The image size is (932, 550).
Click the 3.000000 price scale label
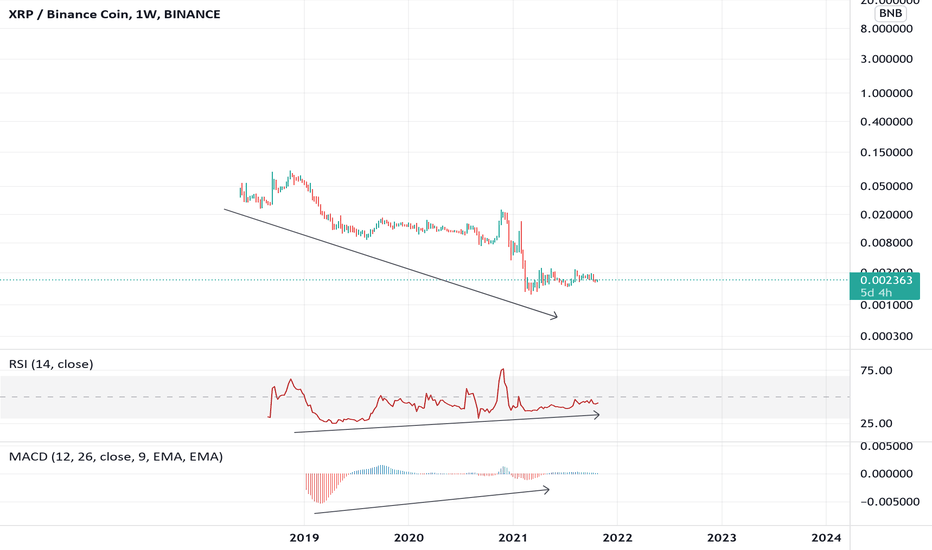(886, 59)
